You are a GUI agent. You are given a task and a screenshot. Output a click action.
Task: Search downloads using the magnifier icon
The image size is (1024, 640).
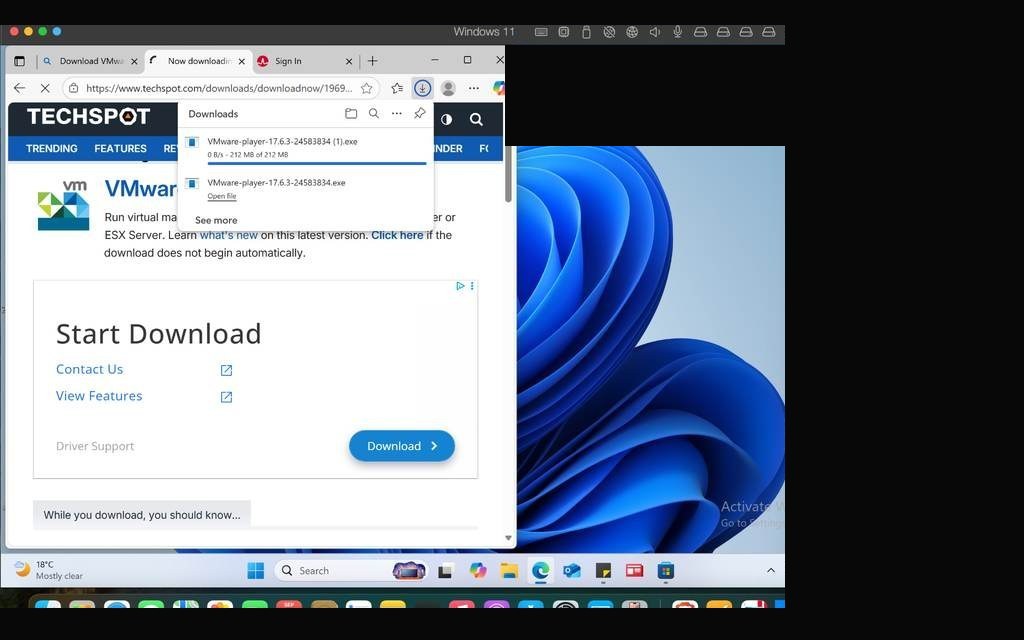click(x=374, y=114)
